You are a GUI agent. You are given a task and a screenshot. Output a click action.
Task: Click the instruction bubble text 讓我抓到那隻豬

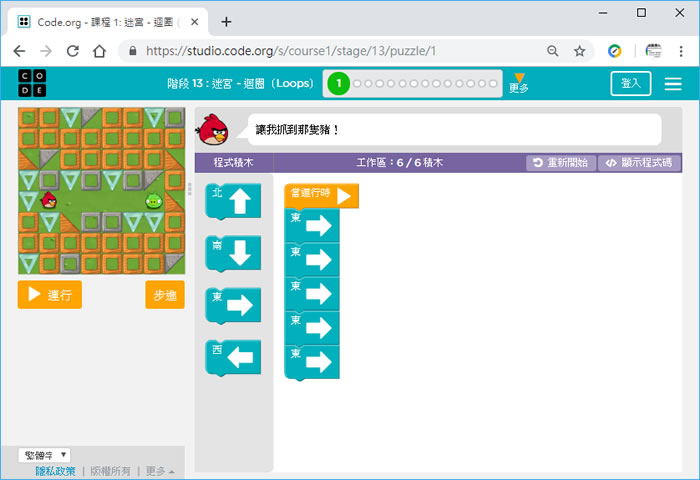(x=298, y=130)
